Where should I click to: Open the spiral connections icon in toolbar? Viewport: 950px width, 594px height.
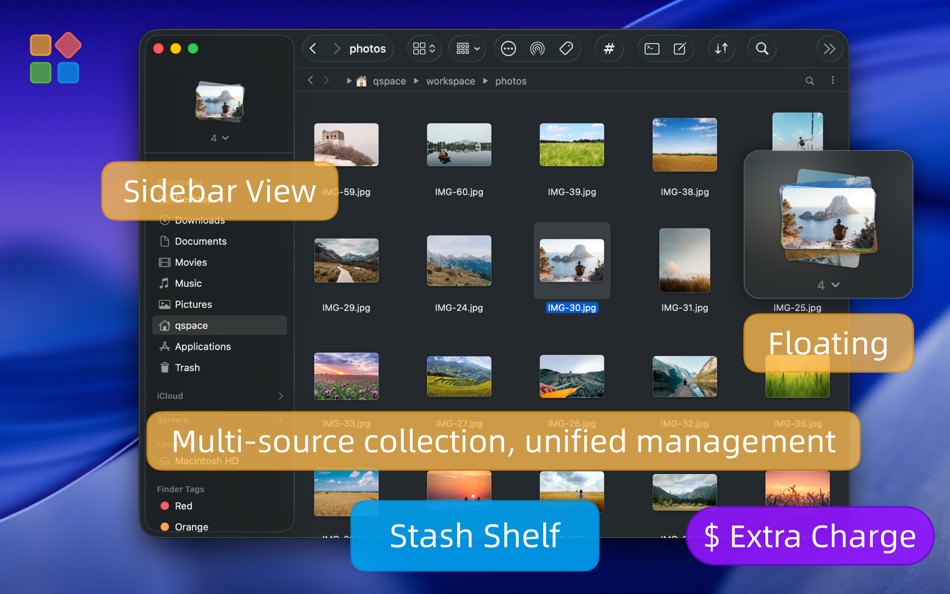tap(538, 48)
